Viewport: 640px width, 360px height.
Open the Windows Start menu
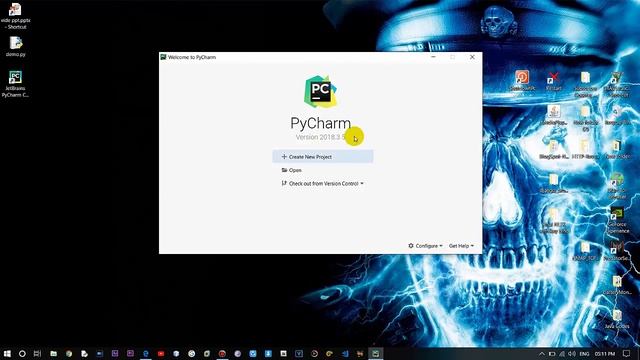coord(7,353)
